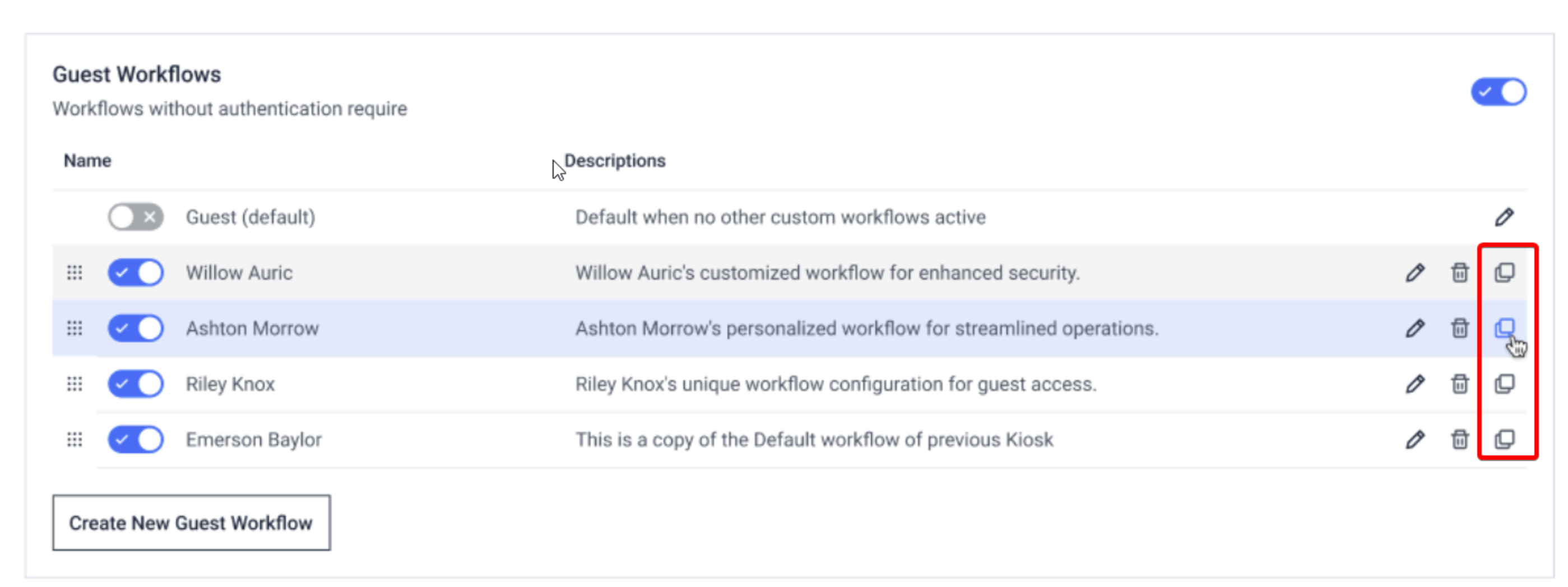Click the trash icon for Emerson Baylor
Viewport: 1568px width, 587px height.
(x=1459, y=439)
